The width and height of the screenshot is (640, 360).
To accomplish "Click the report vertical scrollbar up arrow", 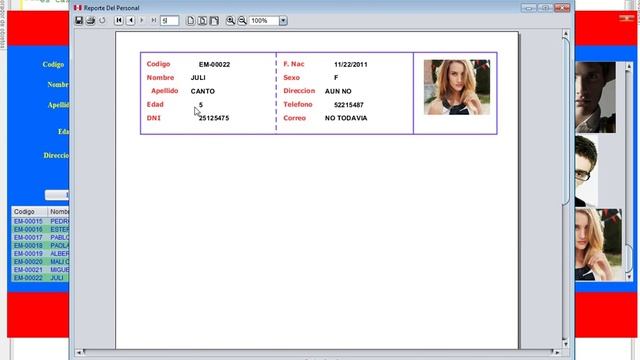I will pos(565,33).
